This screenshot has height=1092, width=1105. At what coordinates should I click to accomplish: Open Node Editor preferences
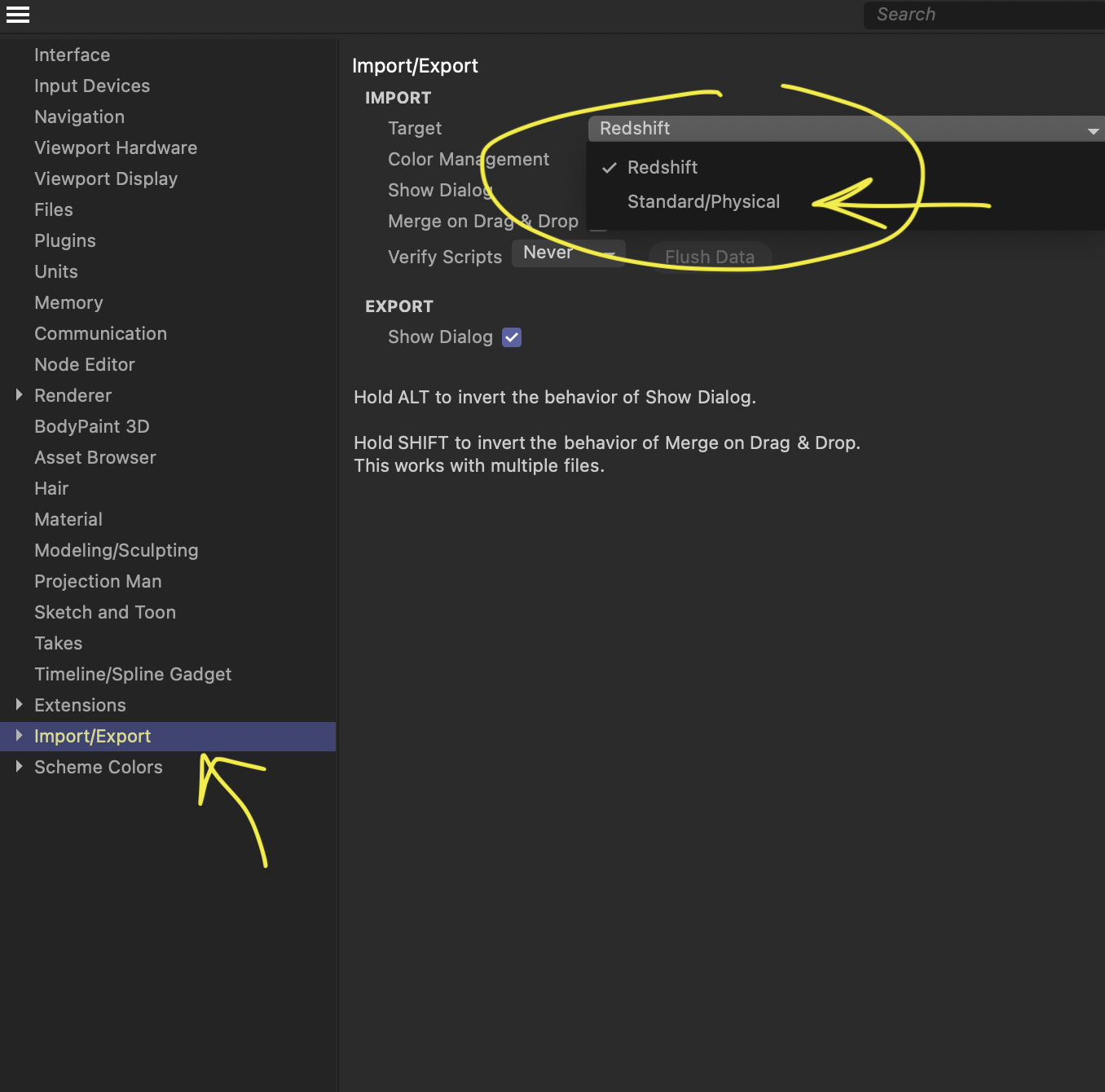tap(85, 364)
